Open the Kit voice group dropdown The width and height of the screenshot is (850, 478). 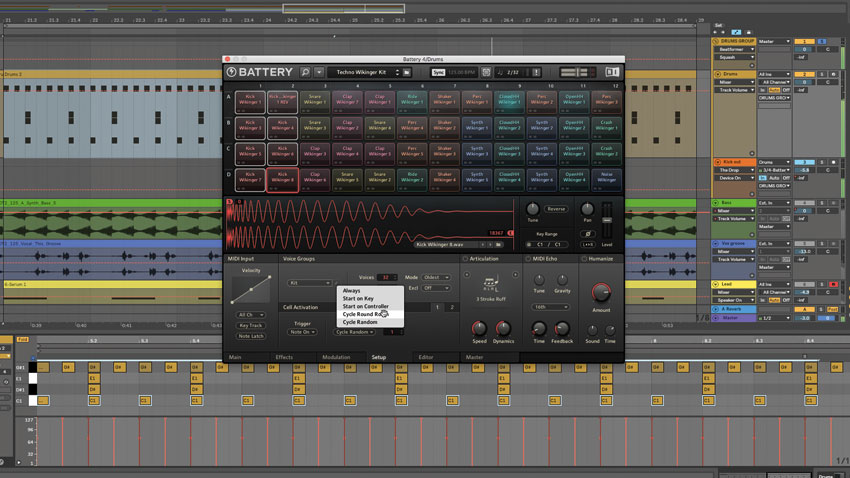[x=309, y=283]
